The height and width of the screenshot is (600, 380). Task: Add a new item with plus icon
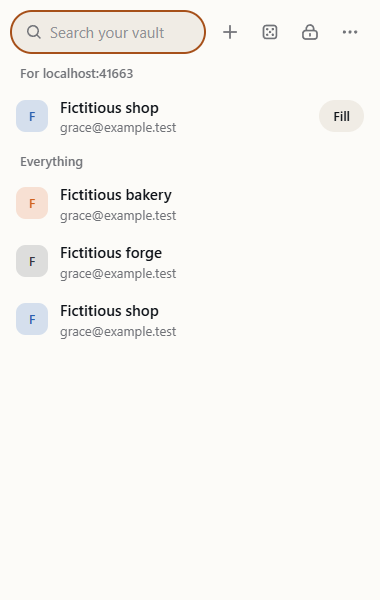pyautogui.click(x=230, y=32)
